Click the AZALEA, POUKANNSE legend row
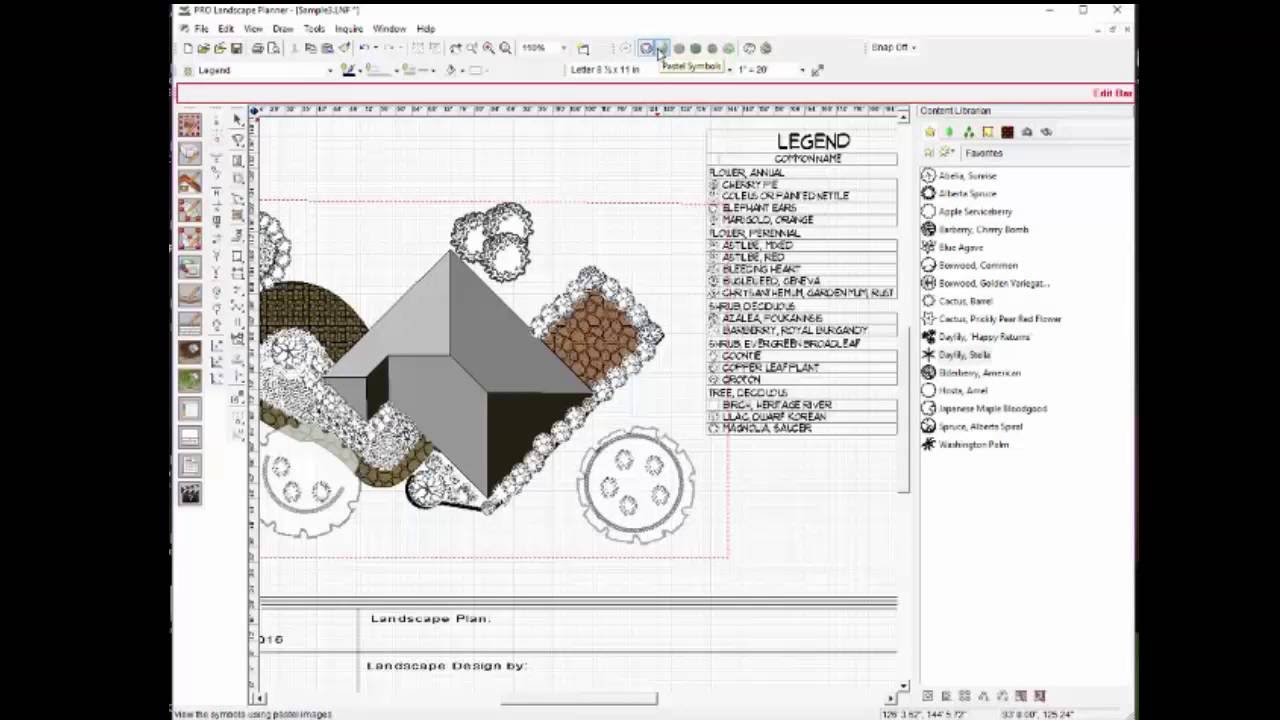This screenshot has height=720, width=1280. (803, 318)
